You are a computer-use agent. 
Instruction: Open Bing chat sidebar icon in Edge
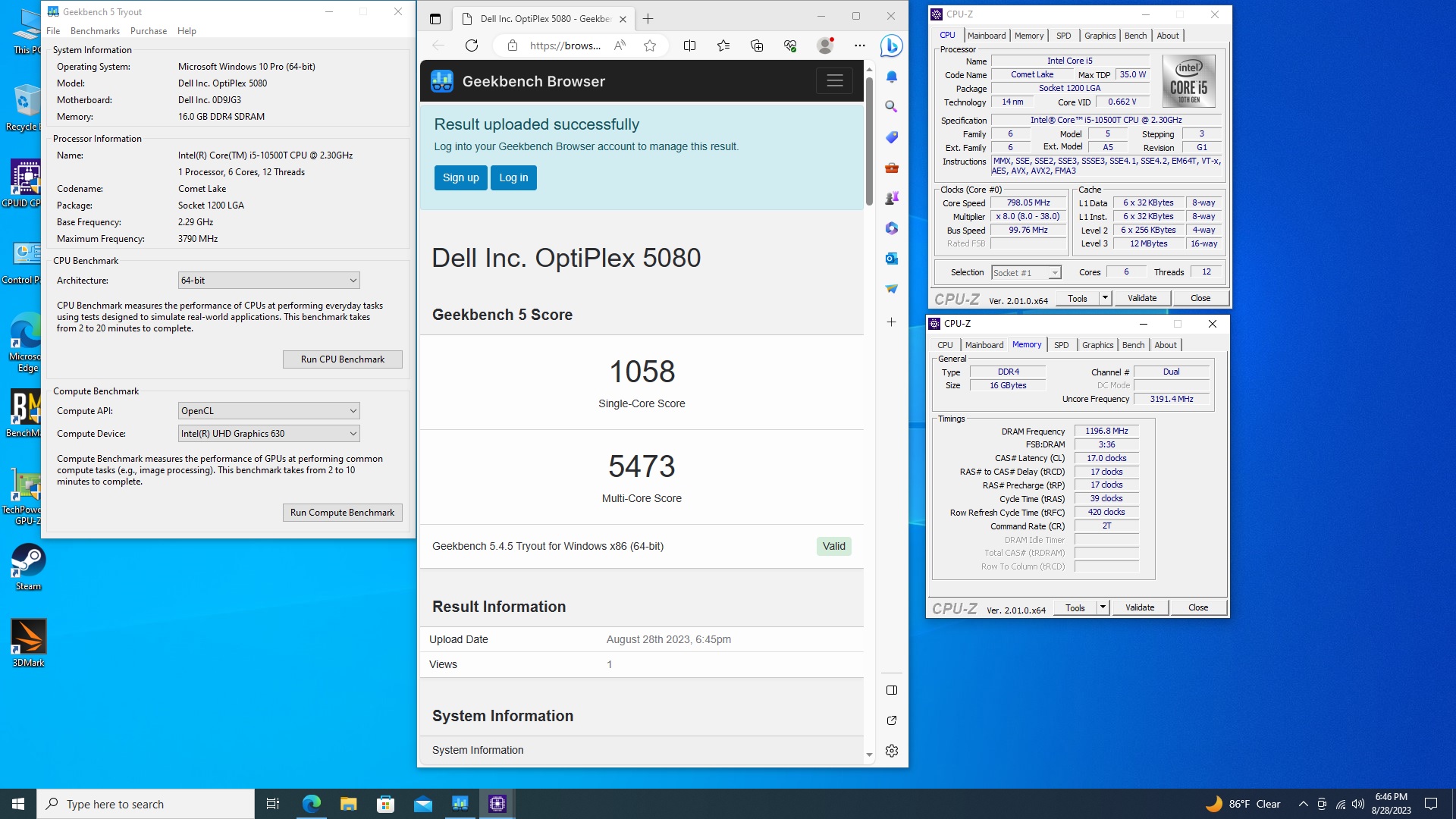(x=892, y=45)
